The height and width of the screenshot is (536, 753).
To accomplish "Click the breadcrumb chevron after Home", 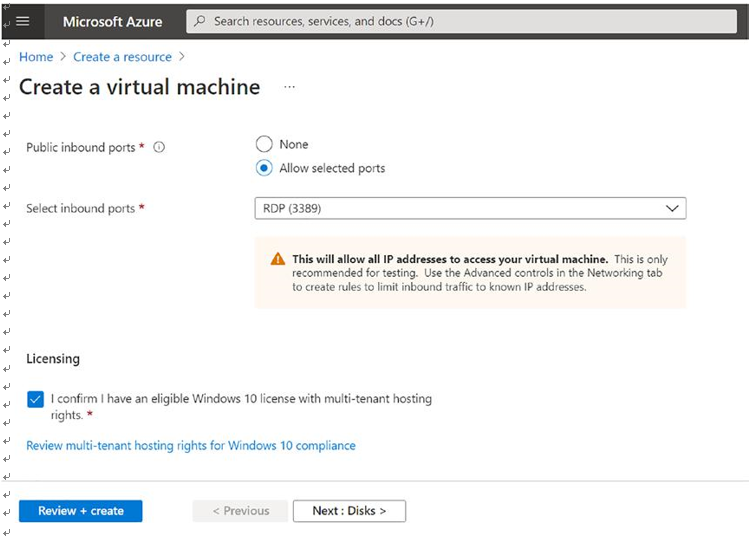I will pyautogui.click(x=63, y=57).
